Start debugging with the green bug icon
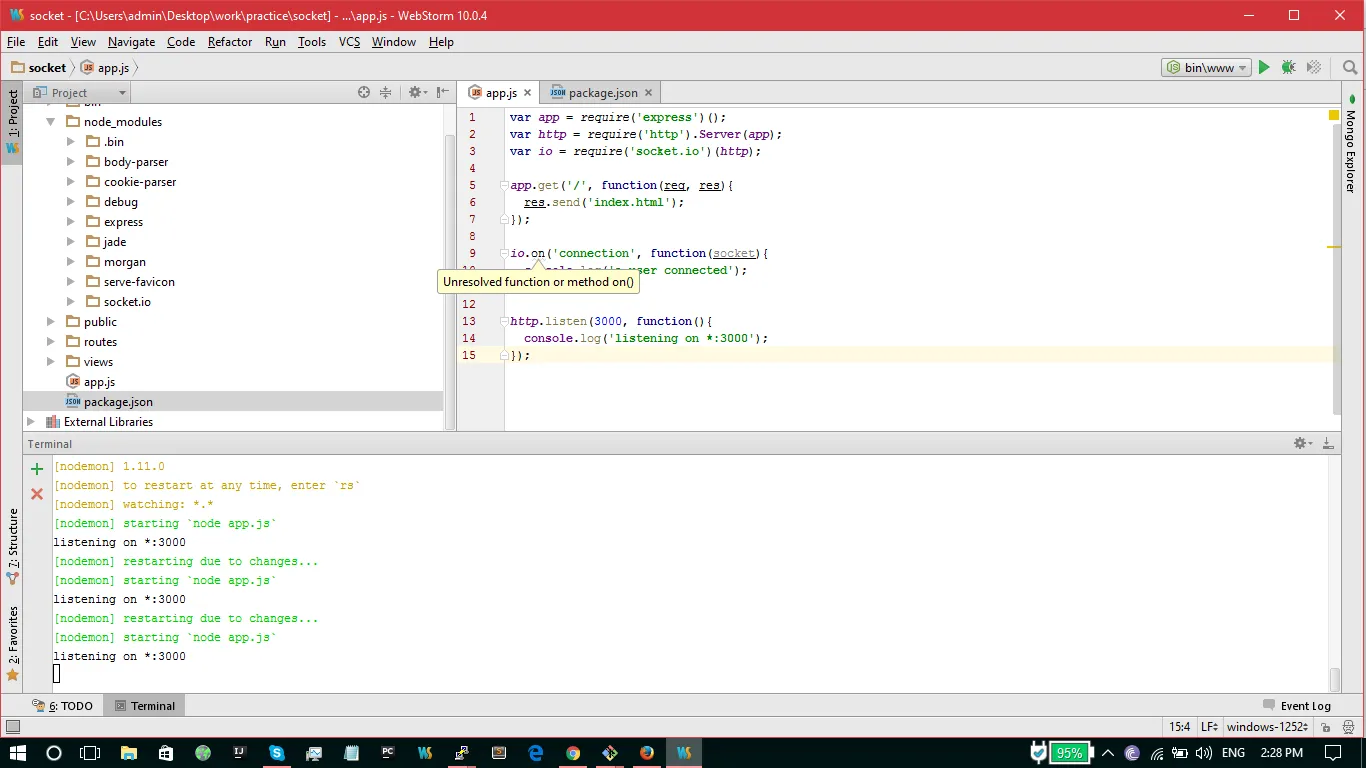Image resolution: width=1366 pixels, height=768 pixels. pos(1289,68)
